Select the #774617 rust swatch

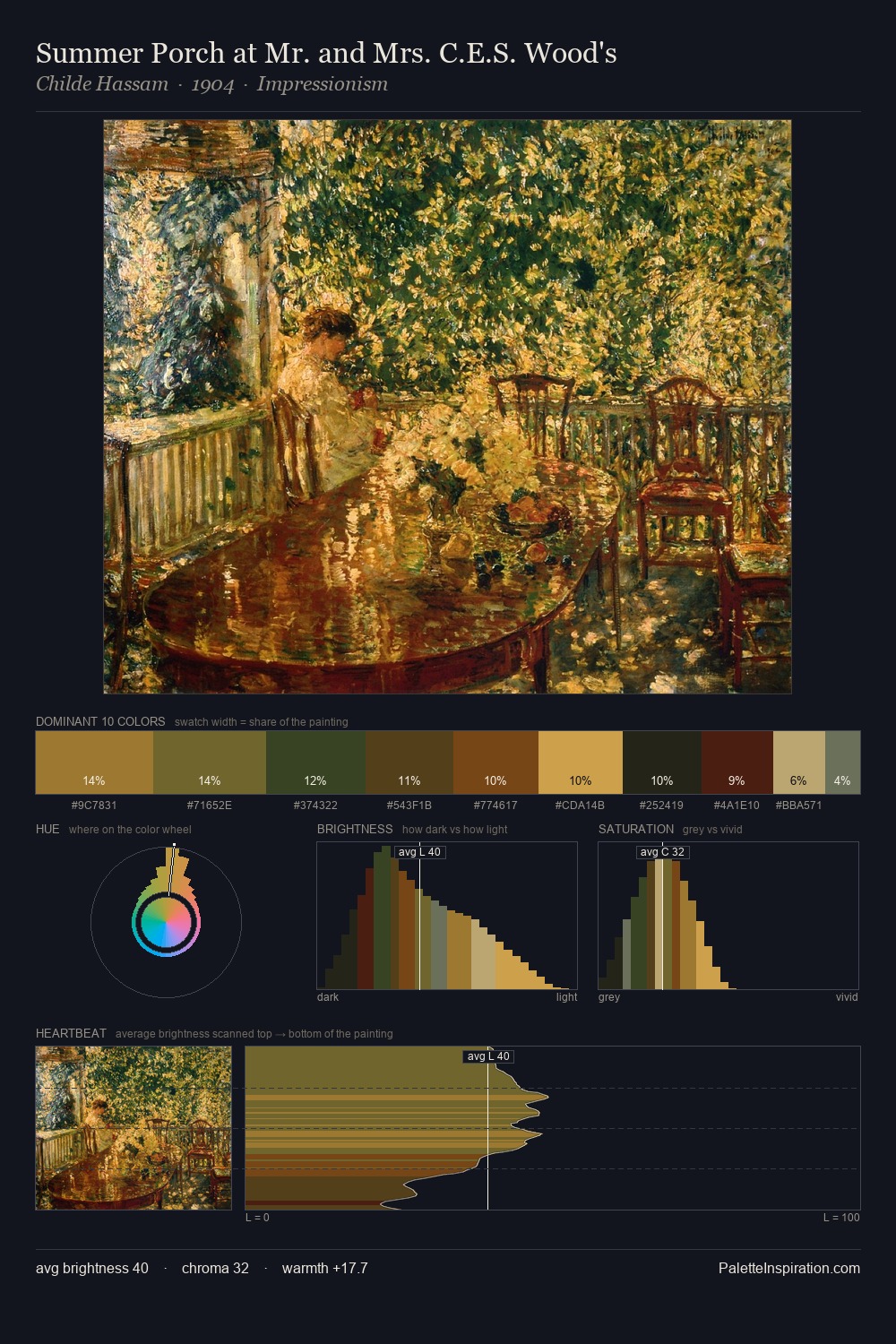[x=495, y=762]
